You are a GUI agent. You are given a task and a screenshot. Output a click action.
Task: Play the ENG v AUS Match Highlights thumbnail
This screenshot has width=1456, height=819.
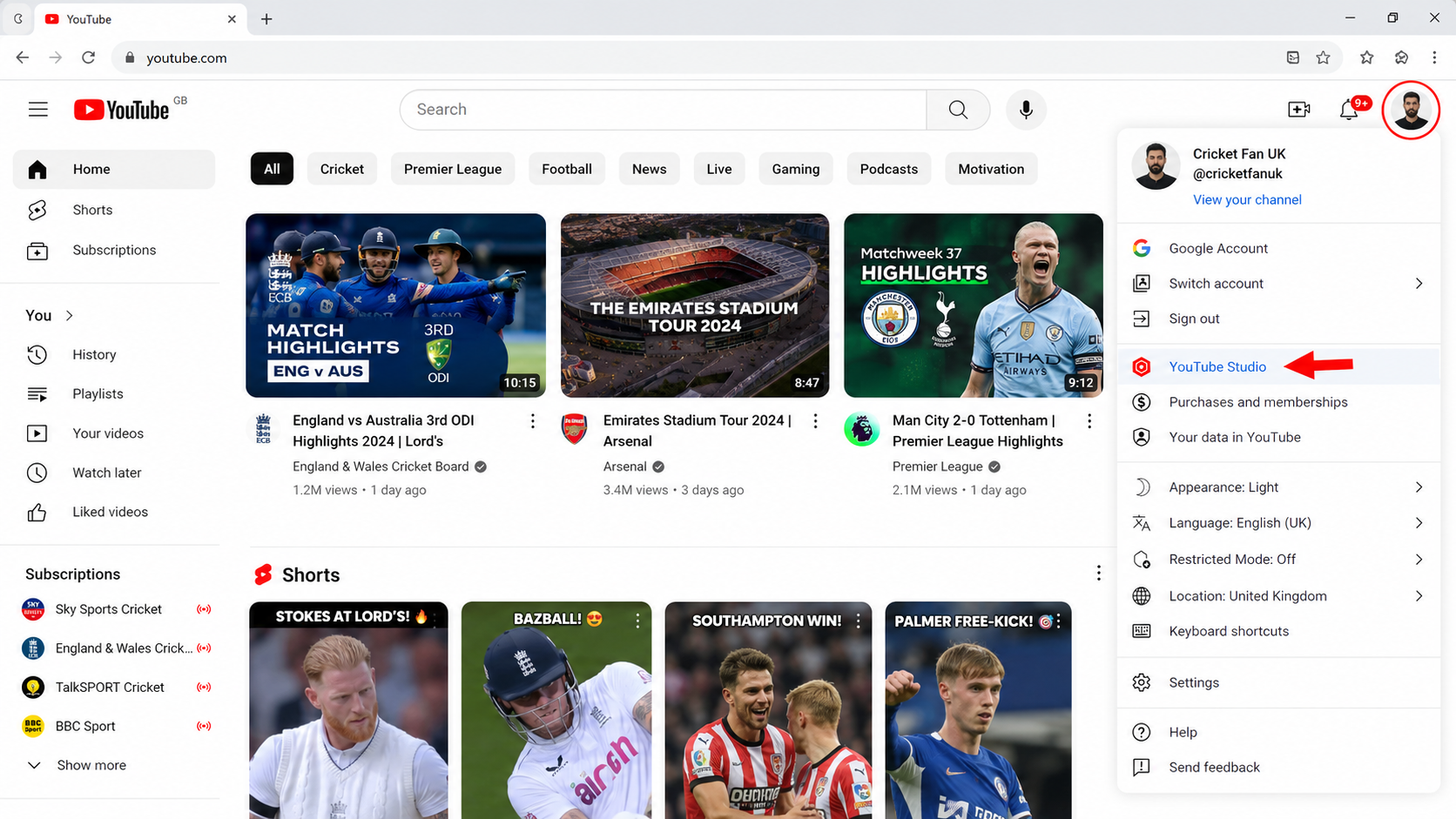[x=395, y=305]
